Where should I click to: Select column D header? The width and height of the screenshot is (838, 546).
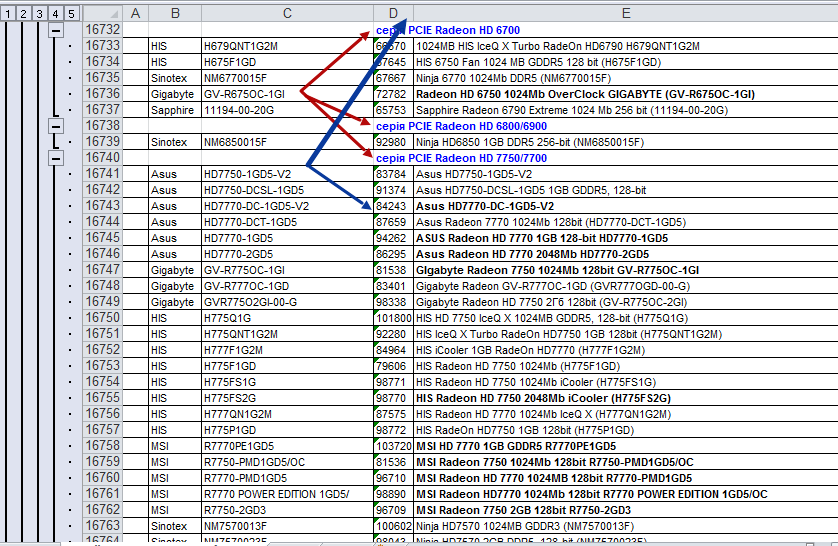point(393,13)
